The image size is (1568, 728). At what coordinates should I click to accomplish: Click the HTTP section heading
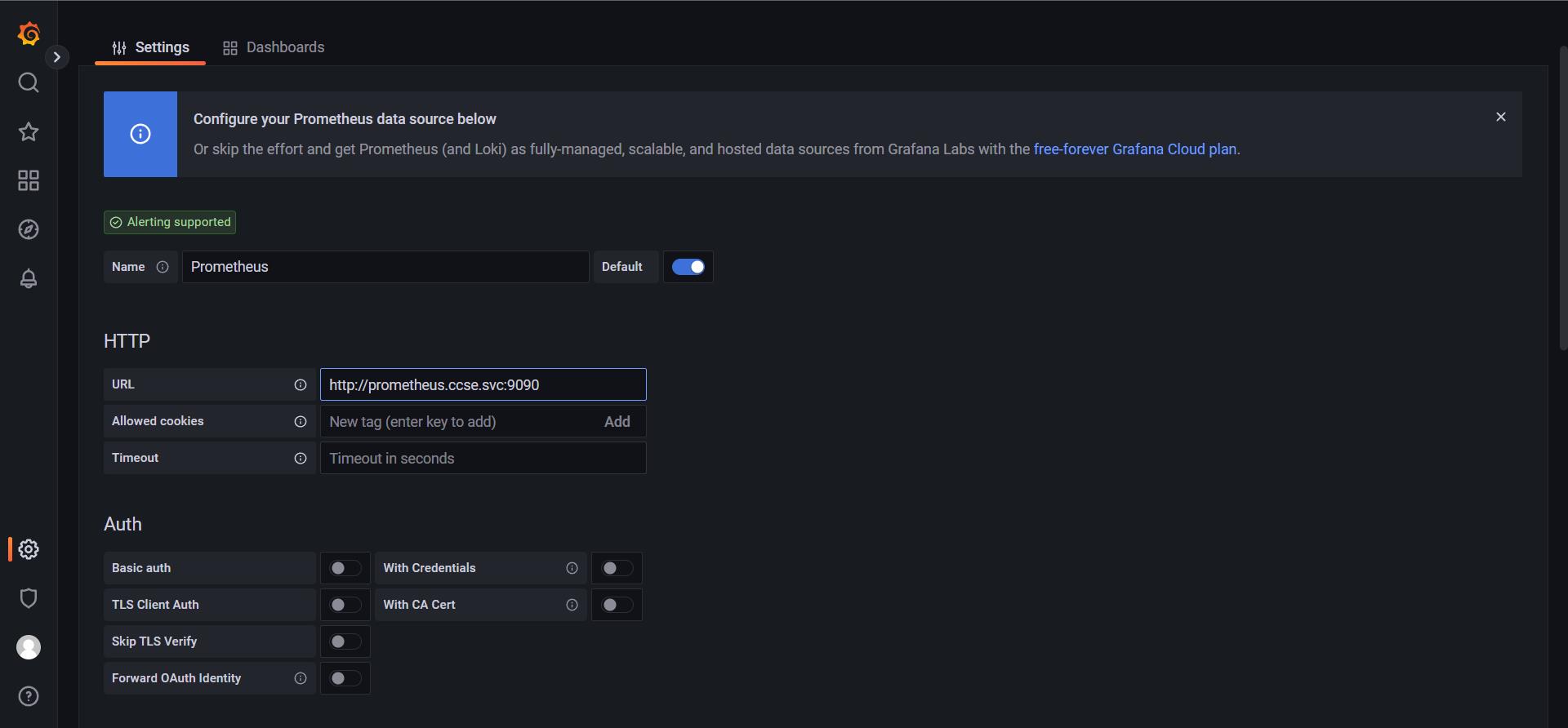pos(127,341)
